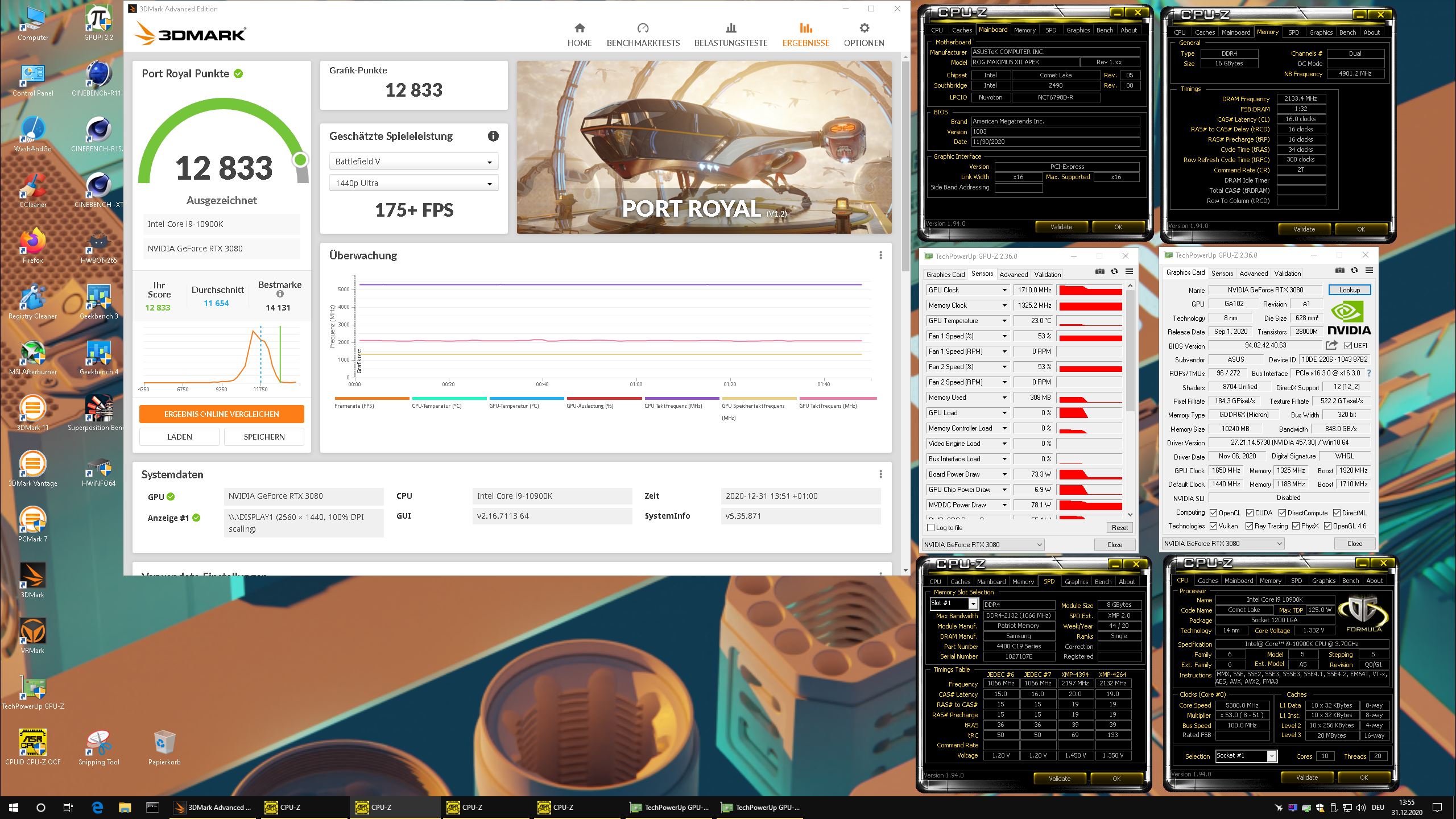Toggle PhysX checkbox
The height and width of the screenshot is (819, 1456).
tap(1296, 526)
